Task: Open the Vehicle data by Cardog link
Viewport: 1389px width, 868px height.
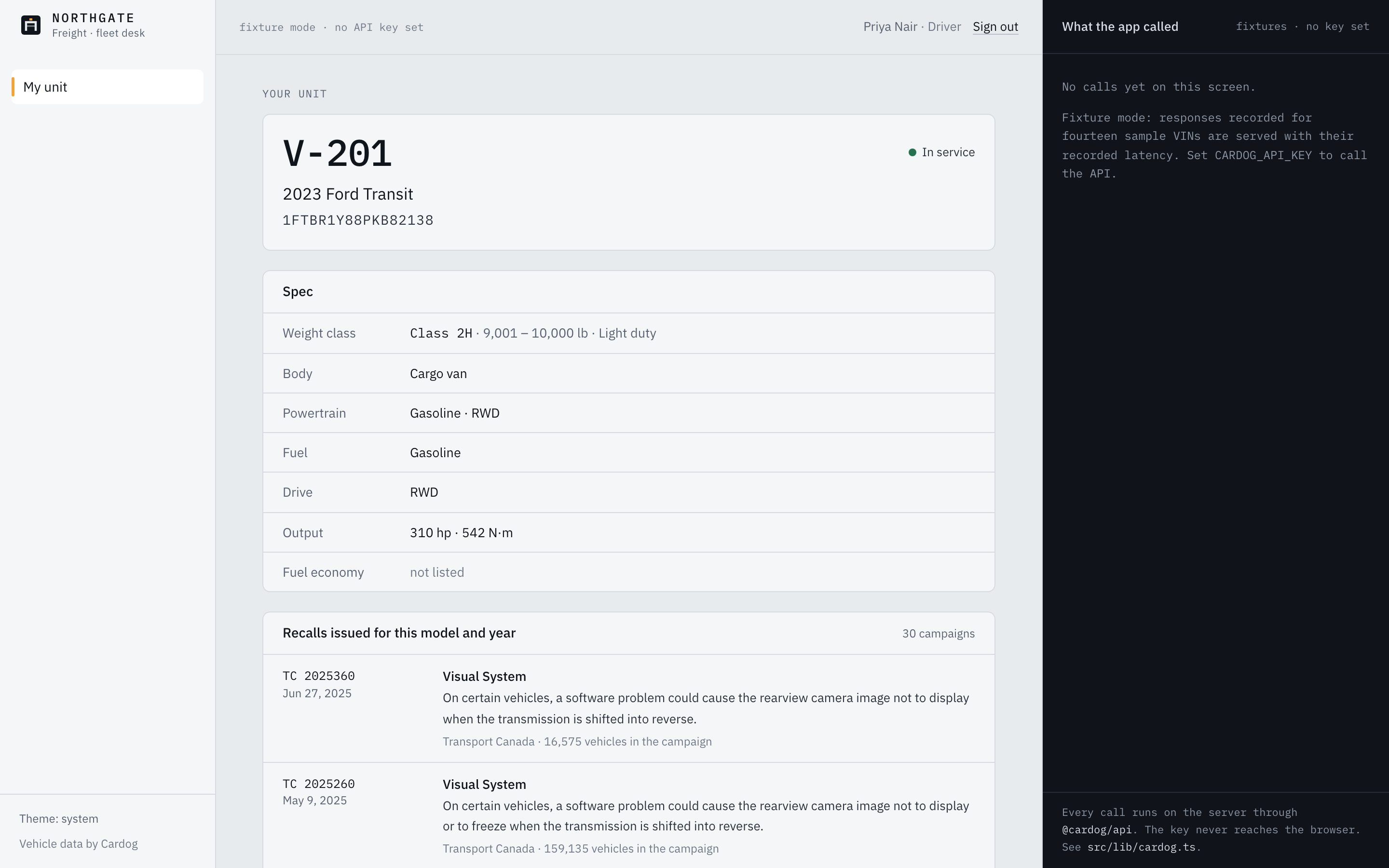Action: coord(79,844)
